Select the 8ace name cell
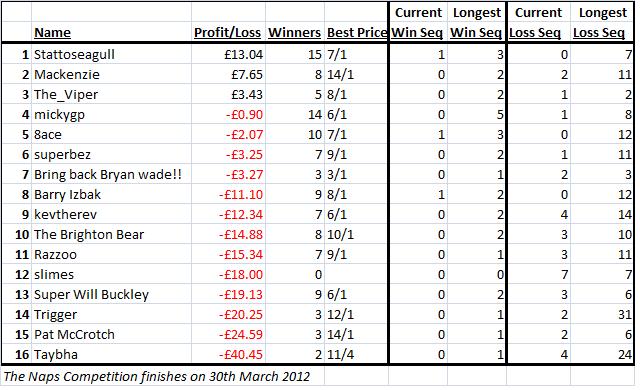This screenshot has width=640, height=390. point(111,134)
